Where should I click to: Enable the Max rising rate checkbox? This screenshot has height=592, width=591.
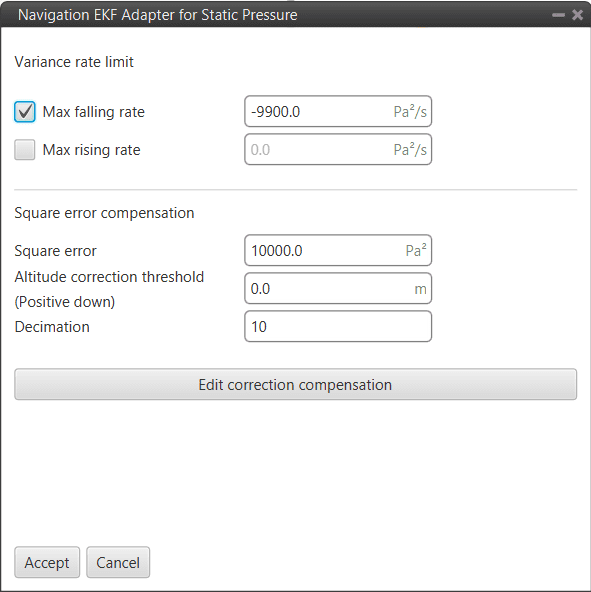(25, 150)
